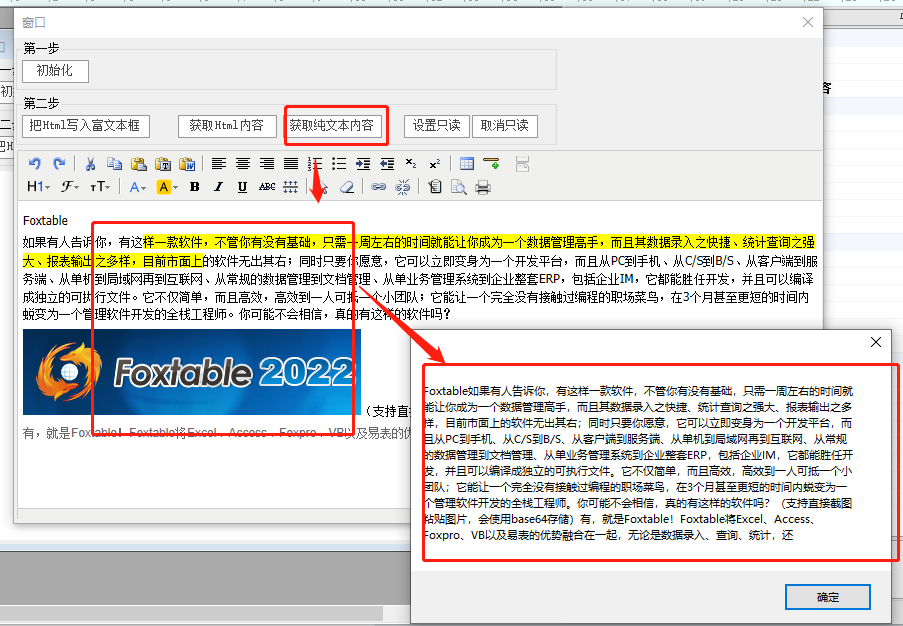Insert a horizontal line
The image size is (903, 626).
[x=491, y=164]
